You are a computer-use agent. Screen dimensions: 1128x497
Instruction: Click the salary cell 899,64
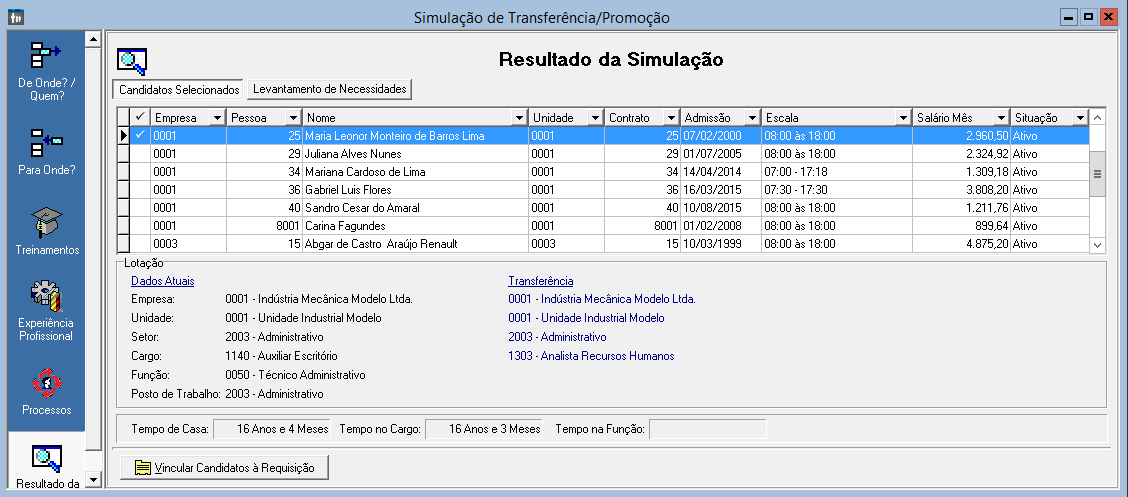click(x=961, y=226)
